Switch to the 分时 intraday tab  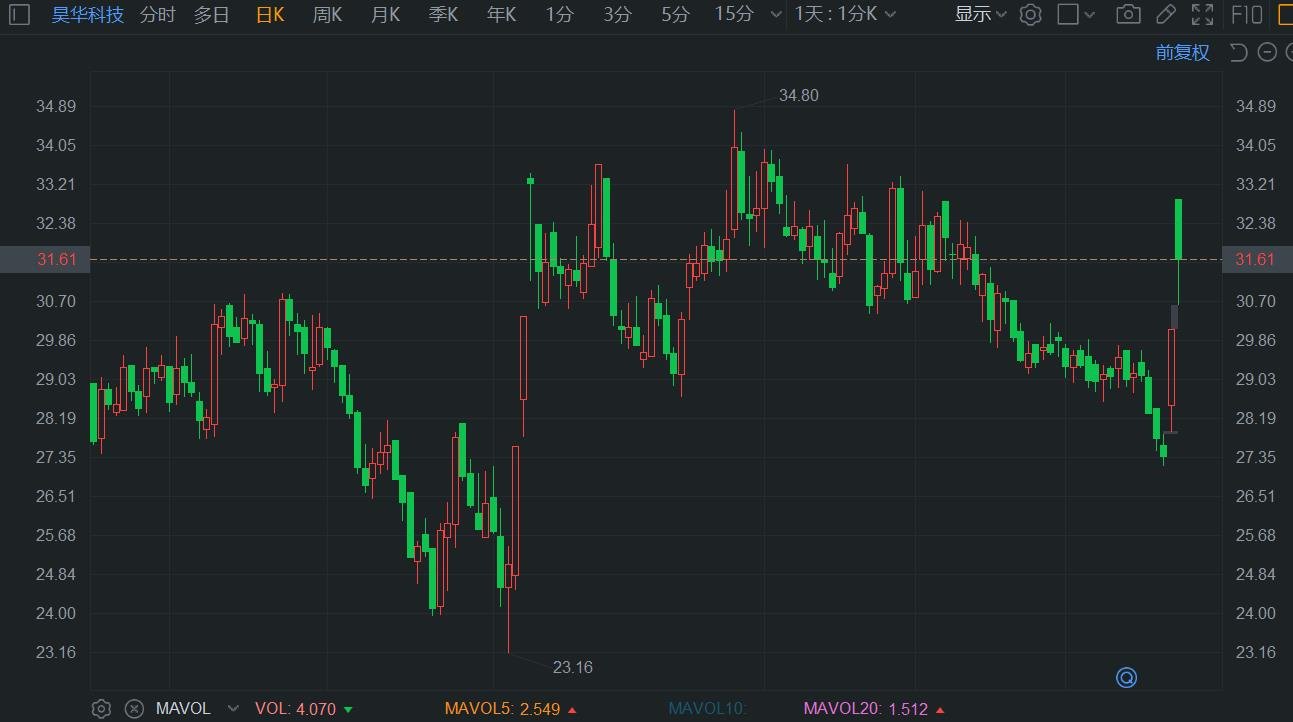point(157,15)
